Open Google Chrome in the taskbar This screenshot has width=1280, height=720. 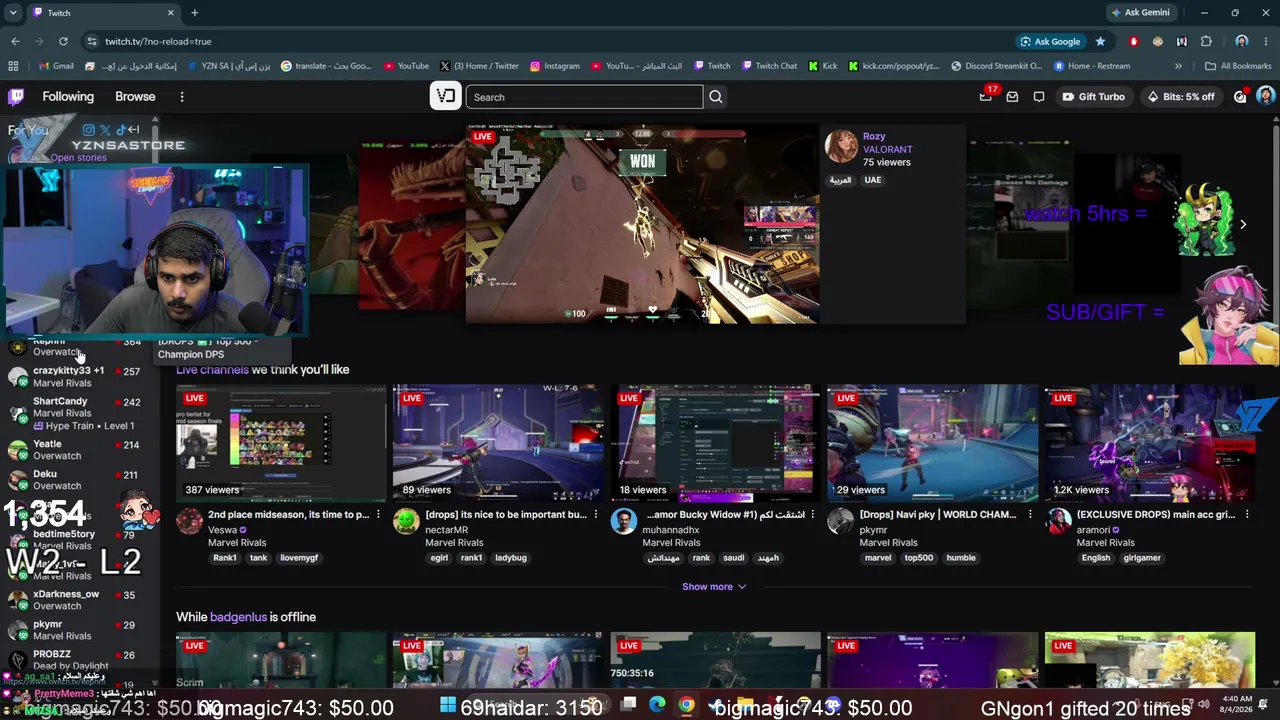(686, 705)
